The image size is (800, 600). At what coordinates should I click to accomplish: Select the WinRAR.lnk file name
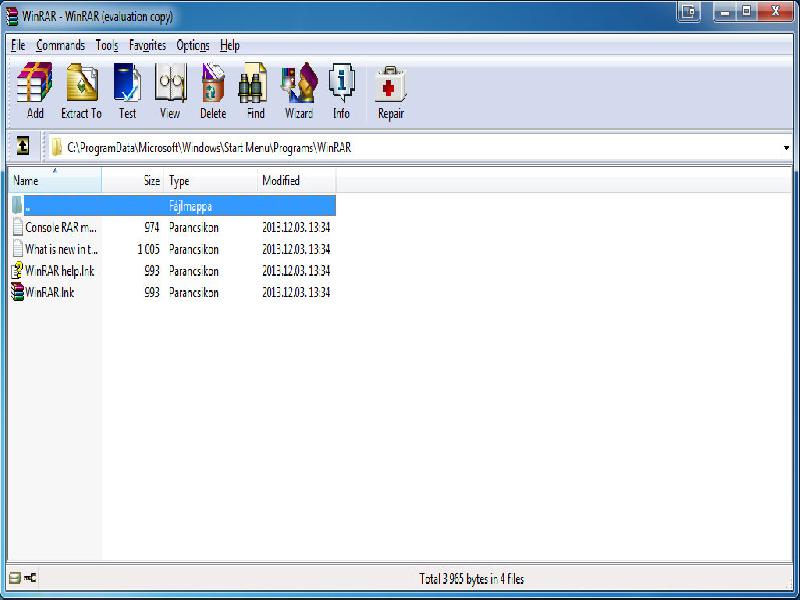click(49, 292)
